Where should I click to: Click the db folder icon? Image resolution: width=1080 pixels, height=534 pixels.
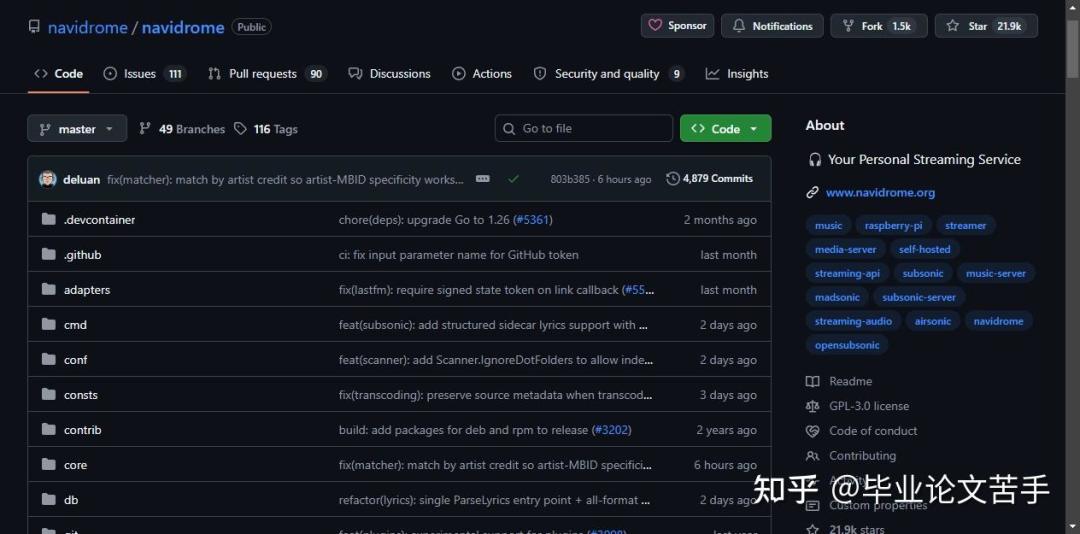pyautogui.click(x=48, y=500)
